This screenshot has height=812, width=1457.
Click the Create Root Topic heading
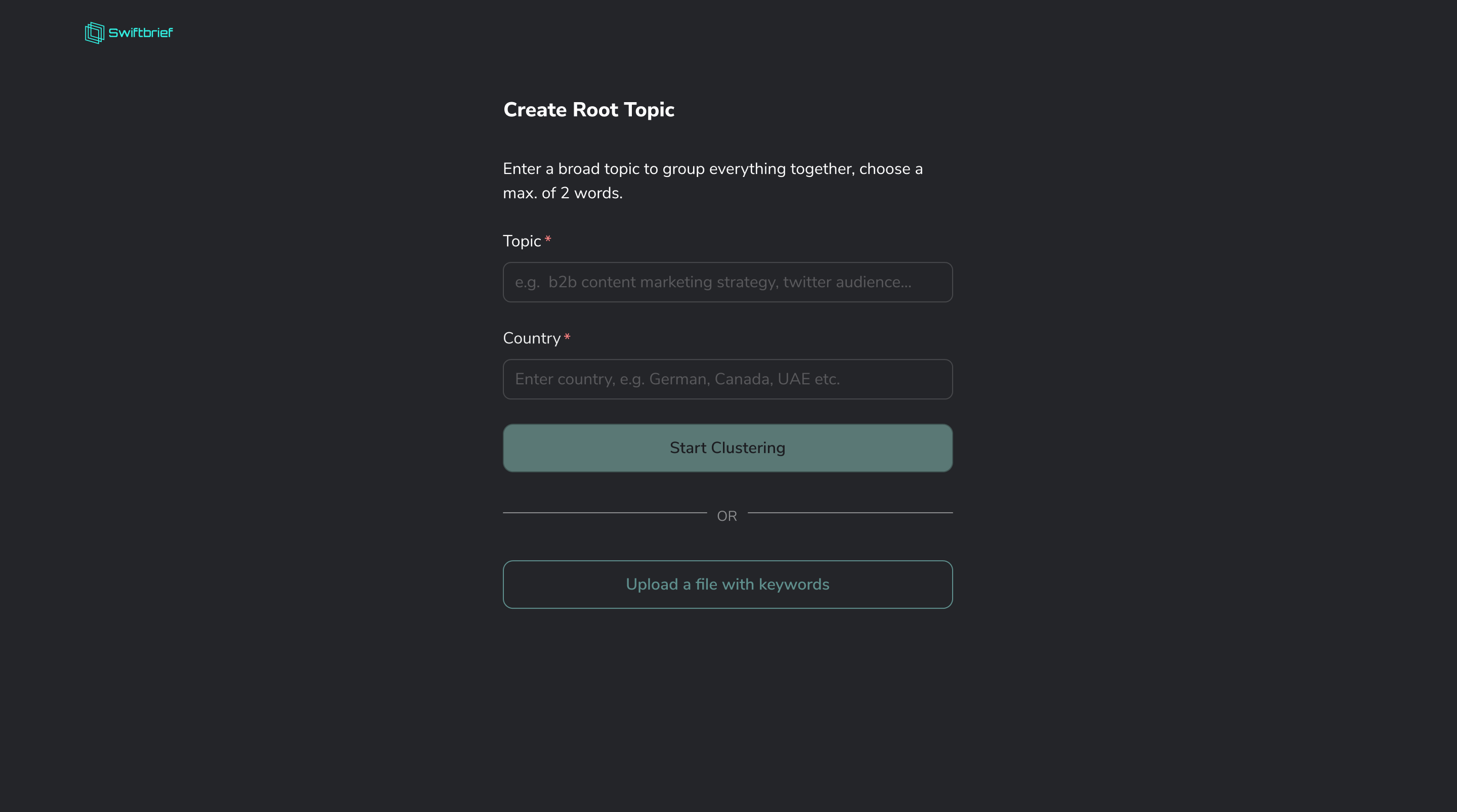(588, 109)
